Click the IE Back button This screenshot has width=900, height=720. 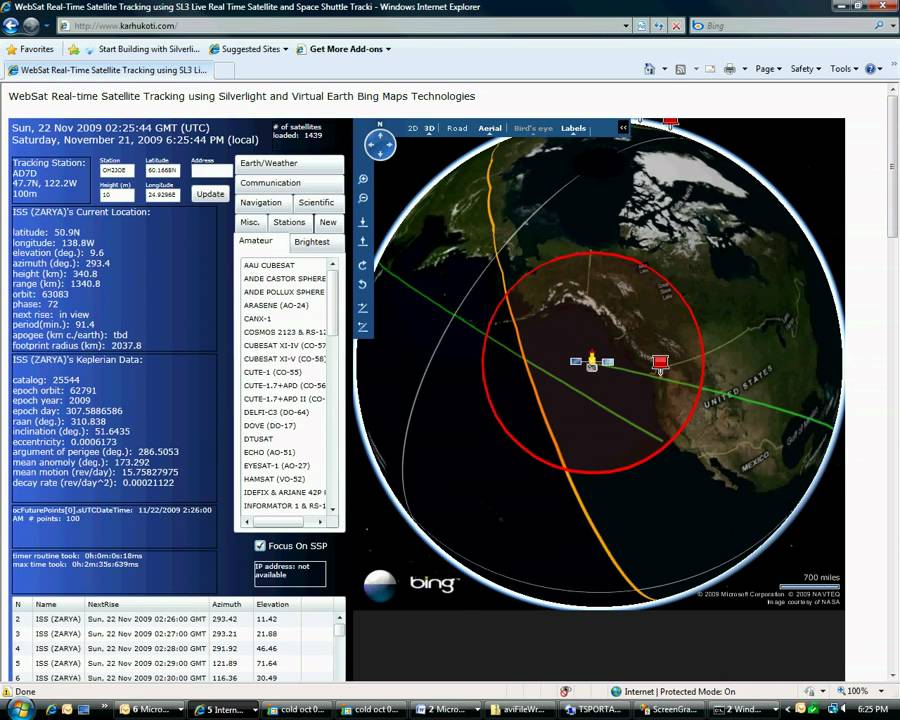(11, 25)
